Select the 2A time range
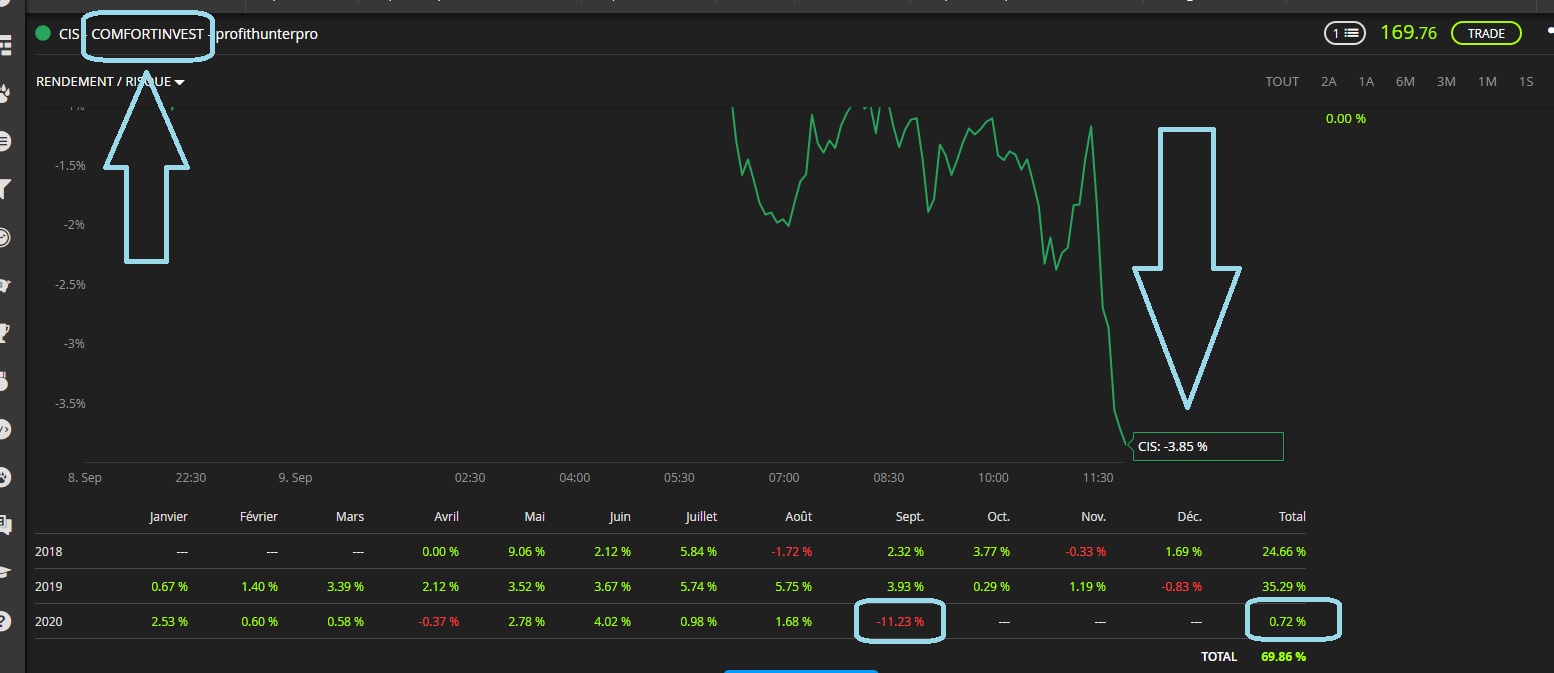 click(x=1328, y=82)
